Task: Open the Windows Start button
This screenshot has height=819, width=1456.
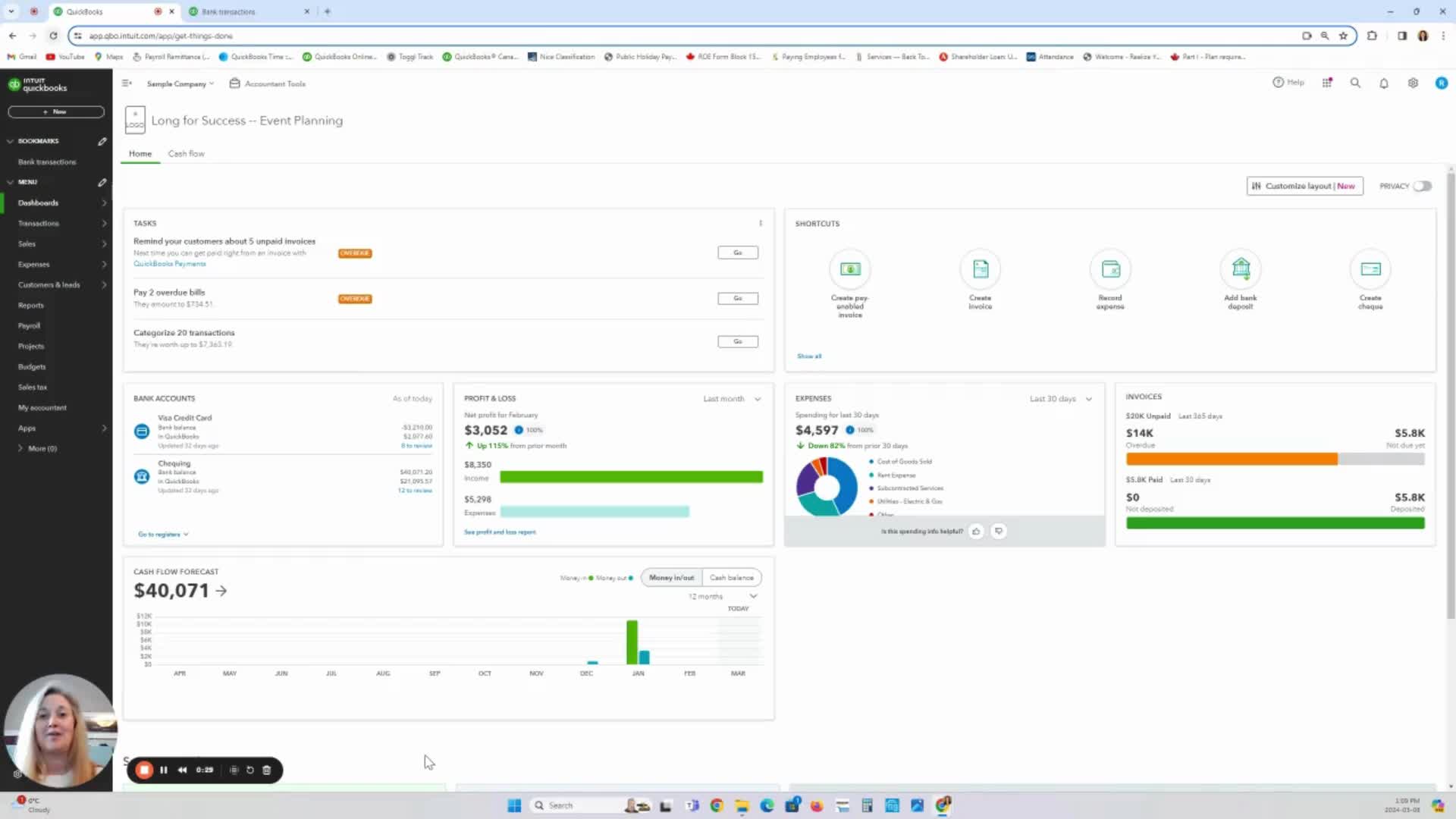Action: coord(514,805)
